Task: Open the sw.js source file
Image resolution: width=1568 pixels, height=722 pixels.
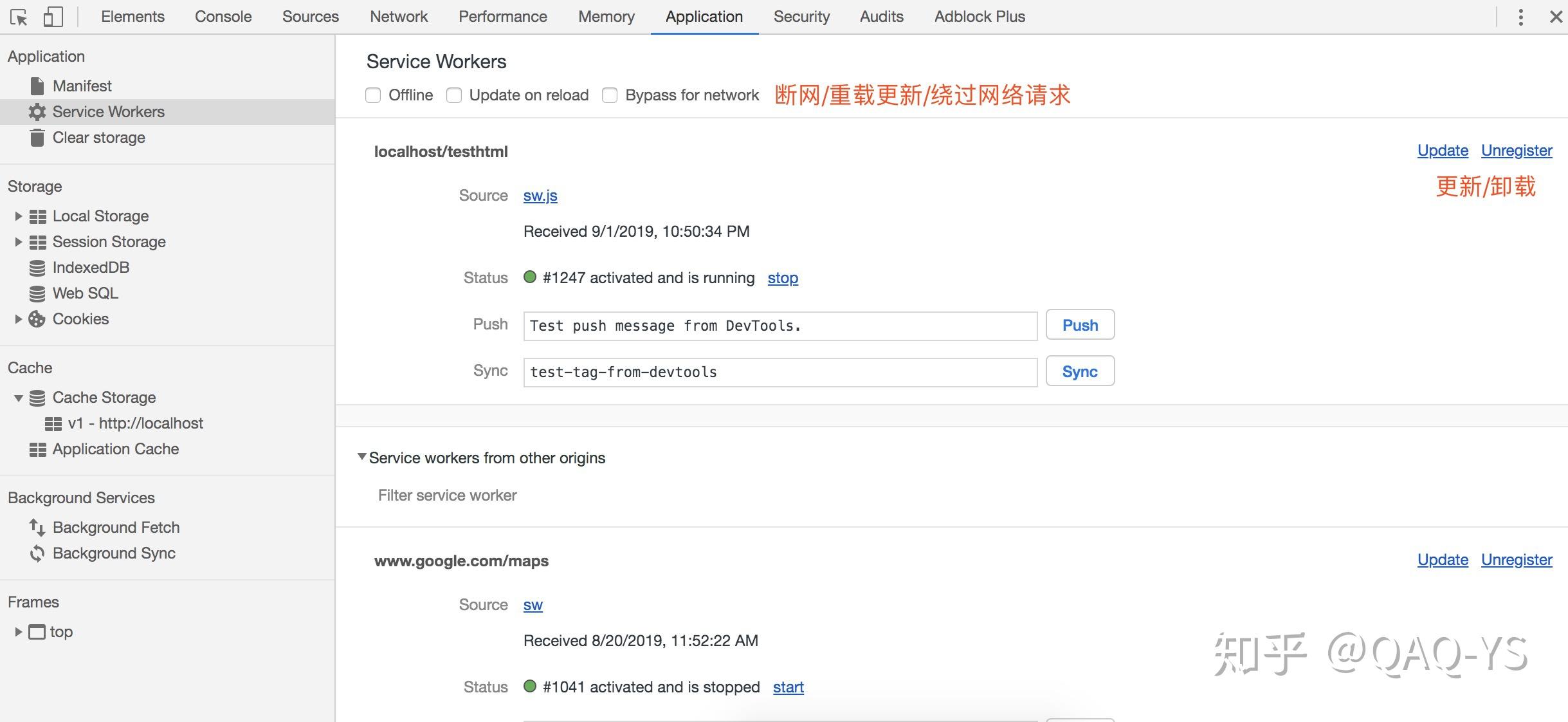Action: 539,195
